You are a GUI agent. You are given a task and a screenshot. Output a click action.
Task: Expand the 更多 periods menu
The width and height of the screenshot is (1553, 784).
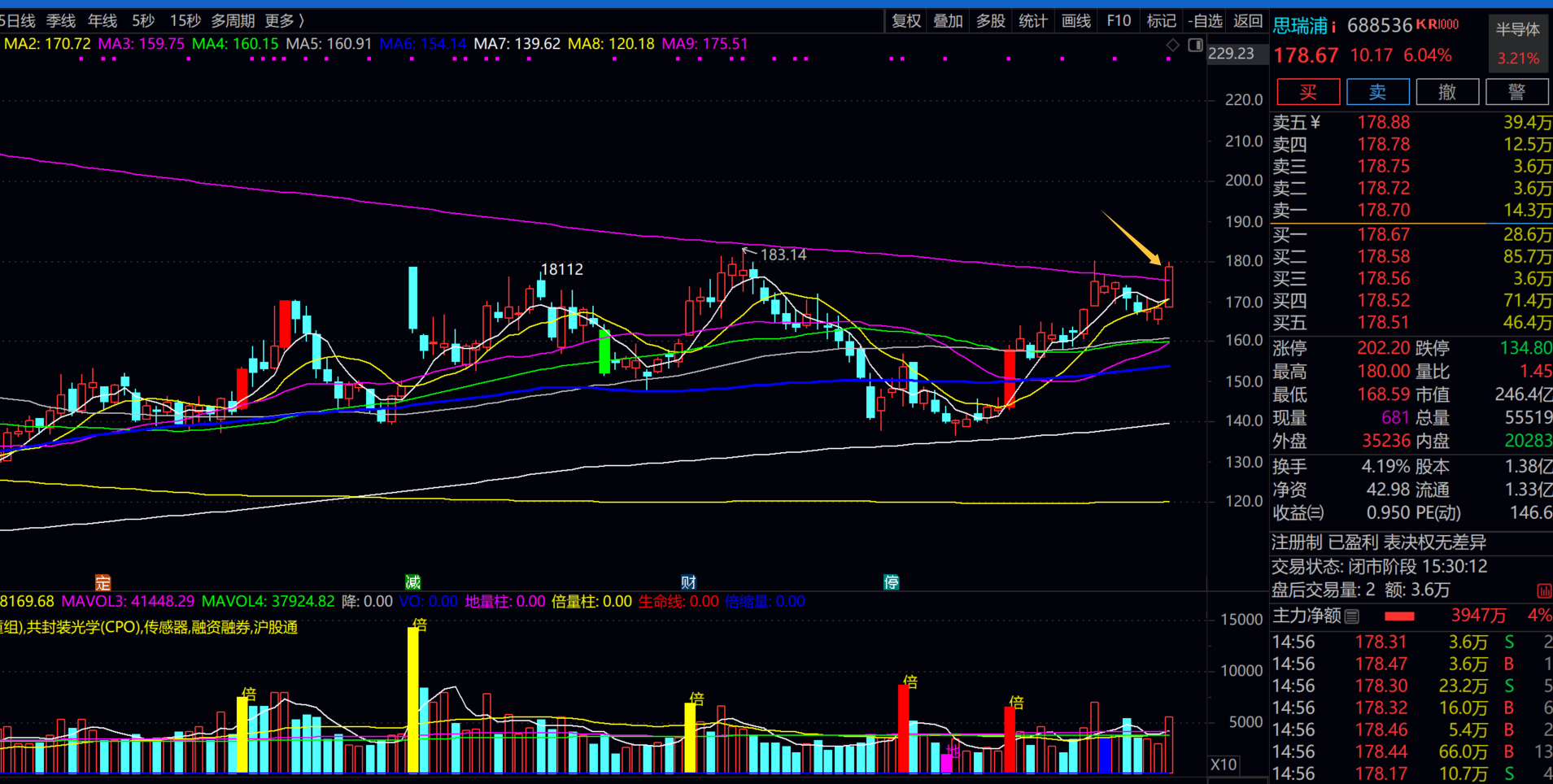click(284, 21)
